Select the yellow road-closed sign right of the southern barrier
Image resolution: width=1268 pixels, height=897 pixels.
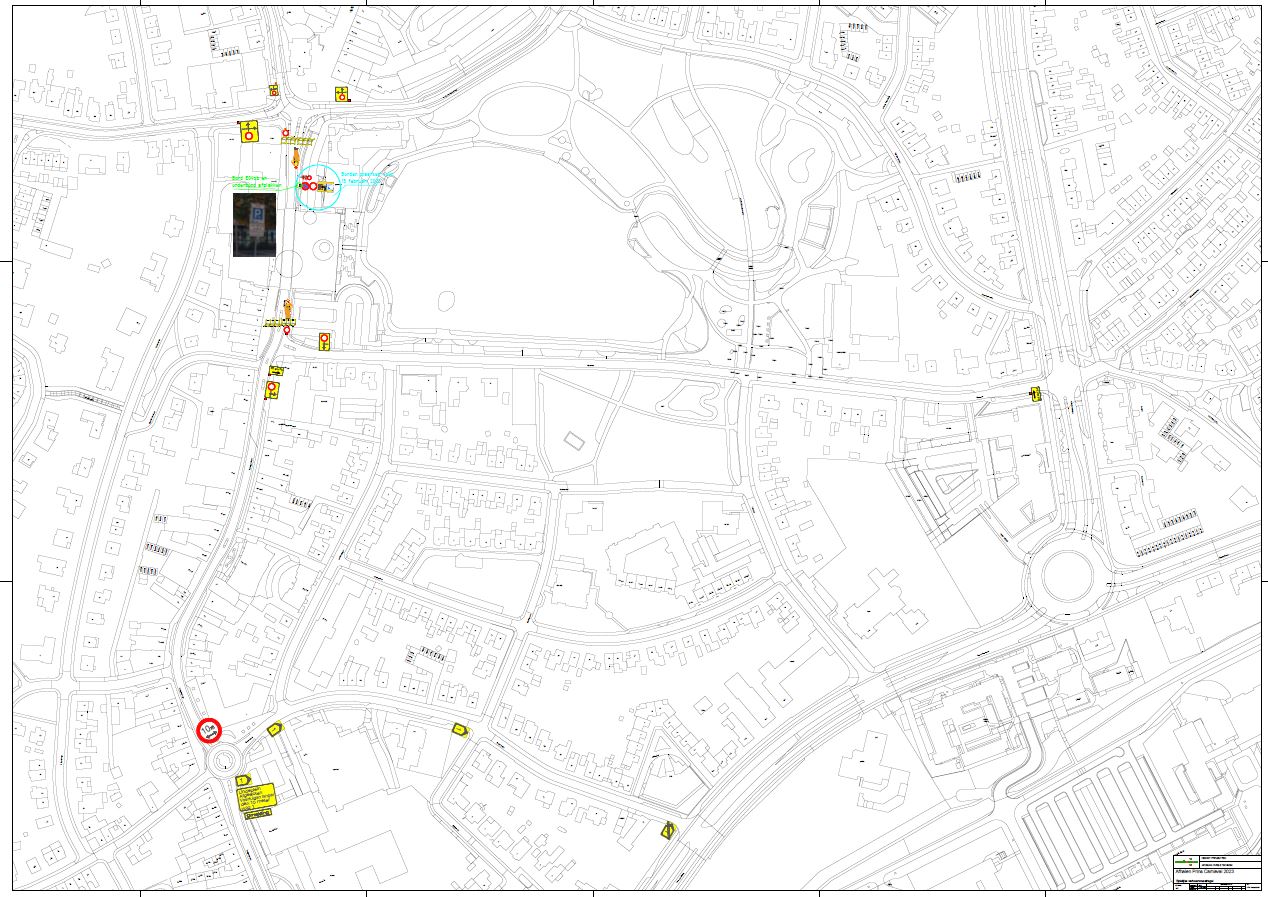(324, 341)
